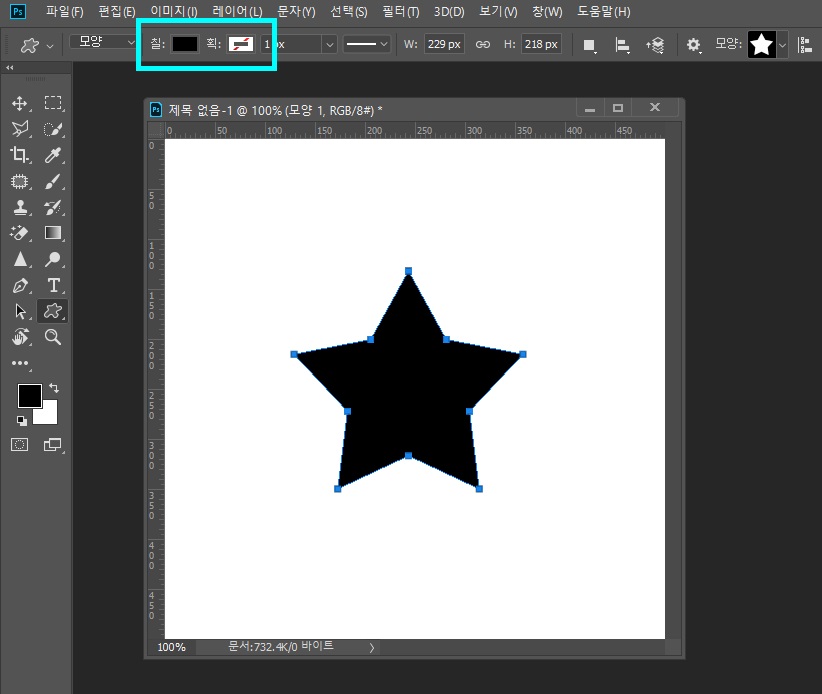
Task: Open the 문자(Y) menu
Action: click(x=296, y=12)
